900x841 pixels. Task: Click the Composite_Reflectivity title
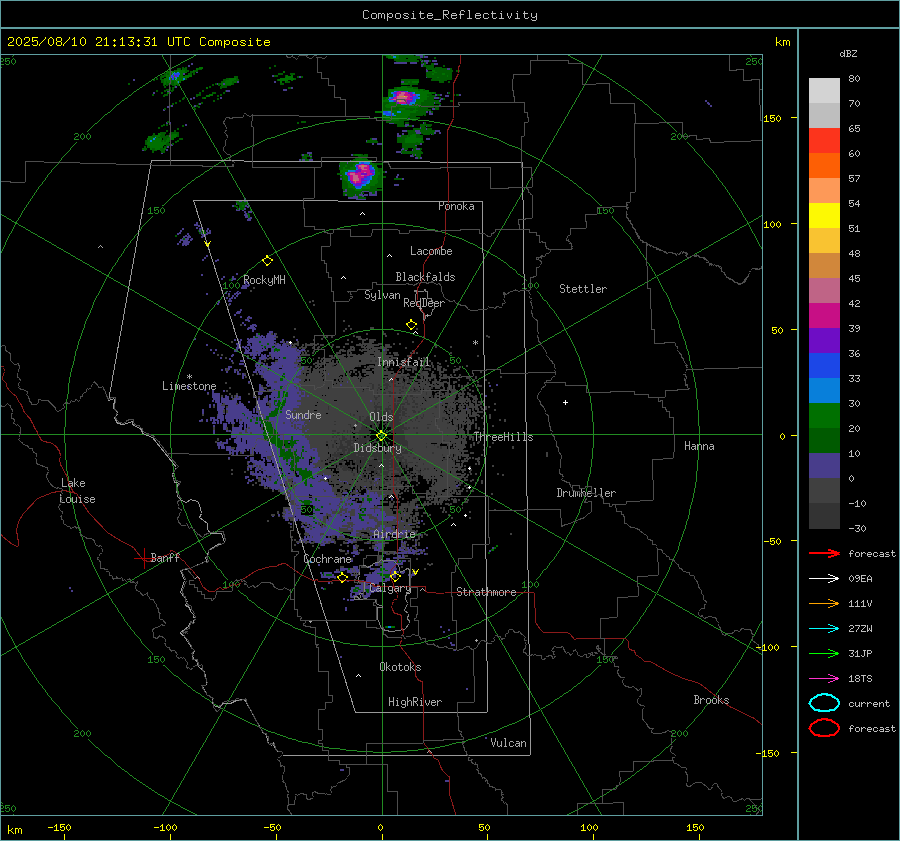(449, 15)
